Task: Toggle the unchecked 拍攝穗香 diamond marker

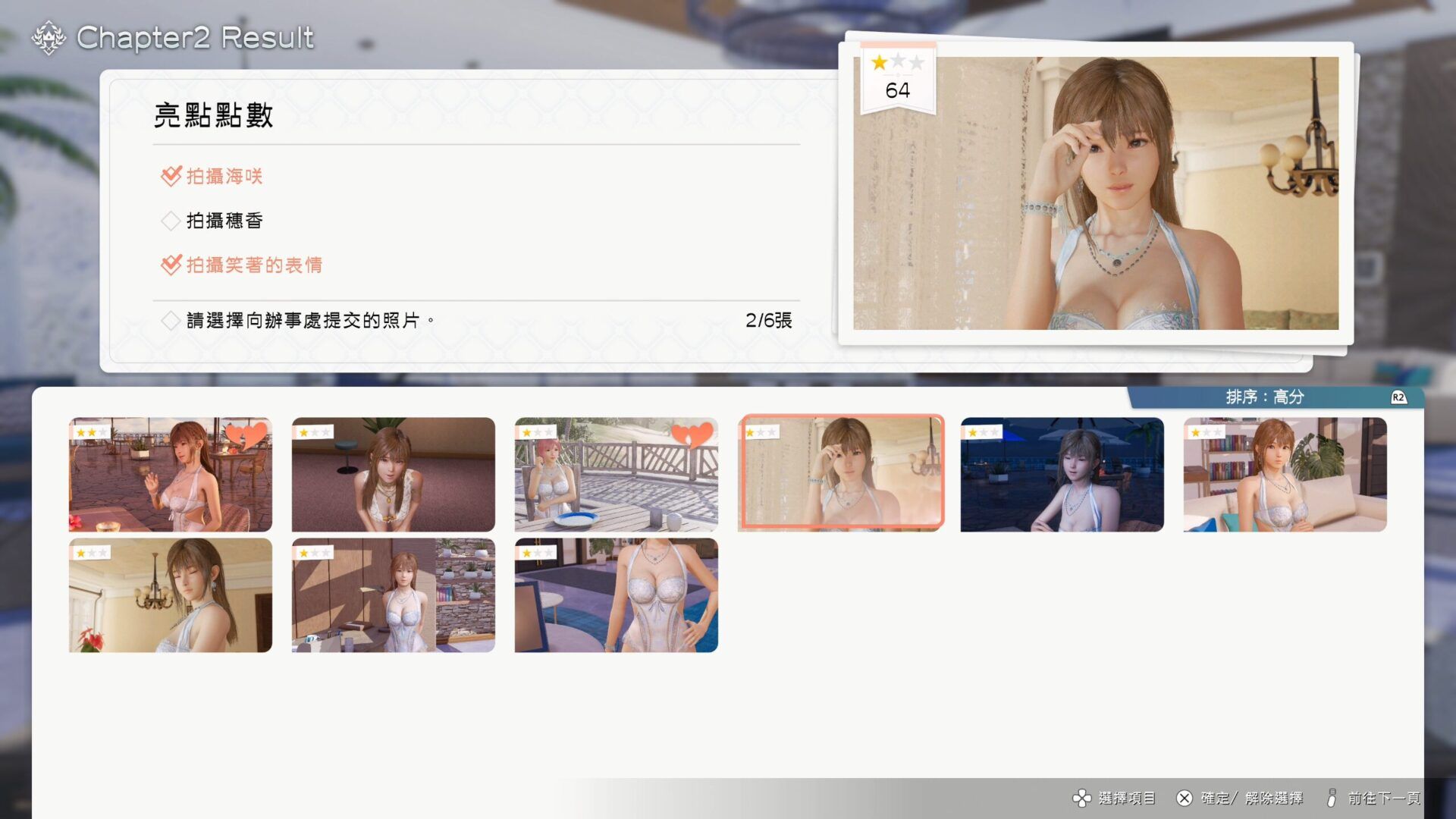Action: click(x=171, y=221)
